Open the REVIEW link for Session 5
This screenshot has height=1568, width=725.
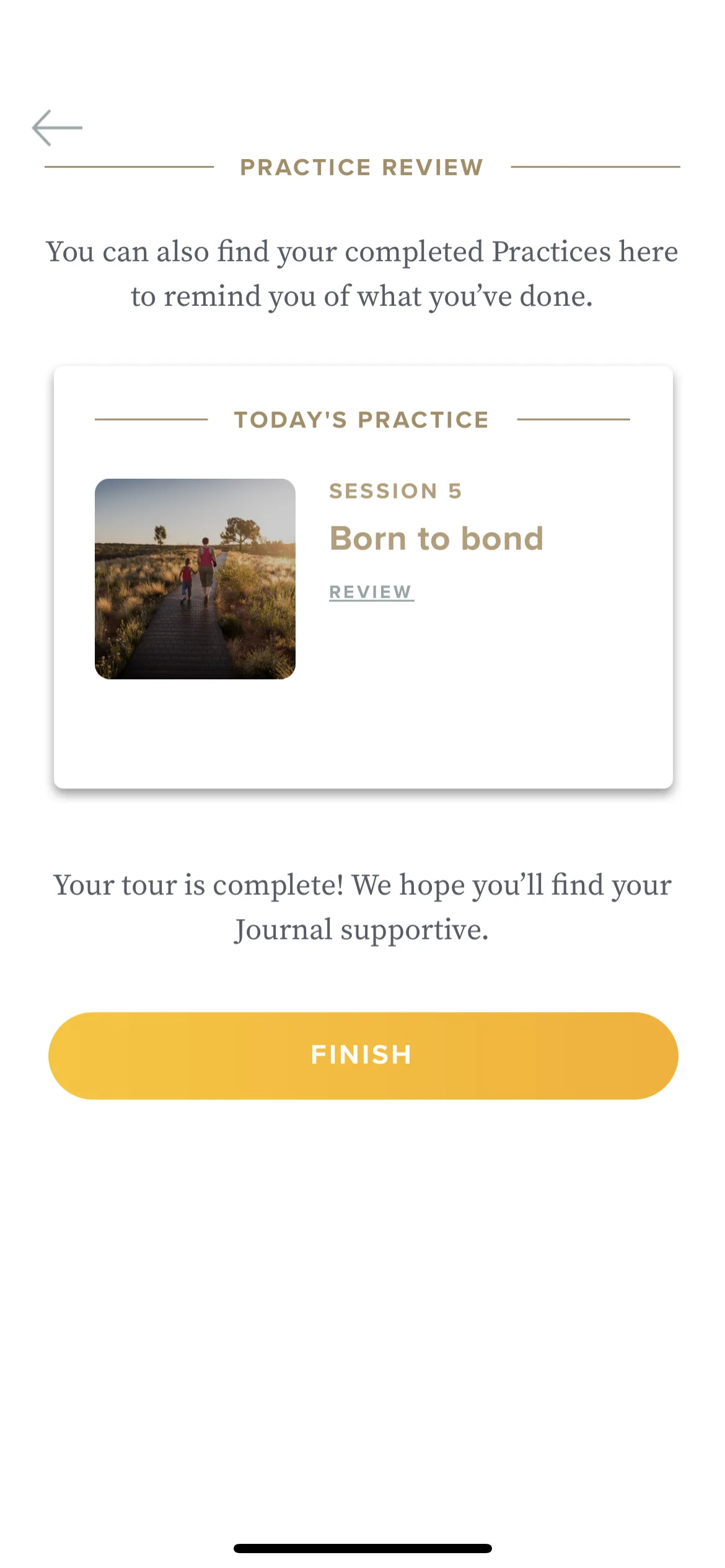pos(371,592)
